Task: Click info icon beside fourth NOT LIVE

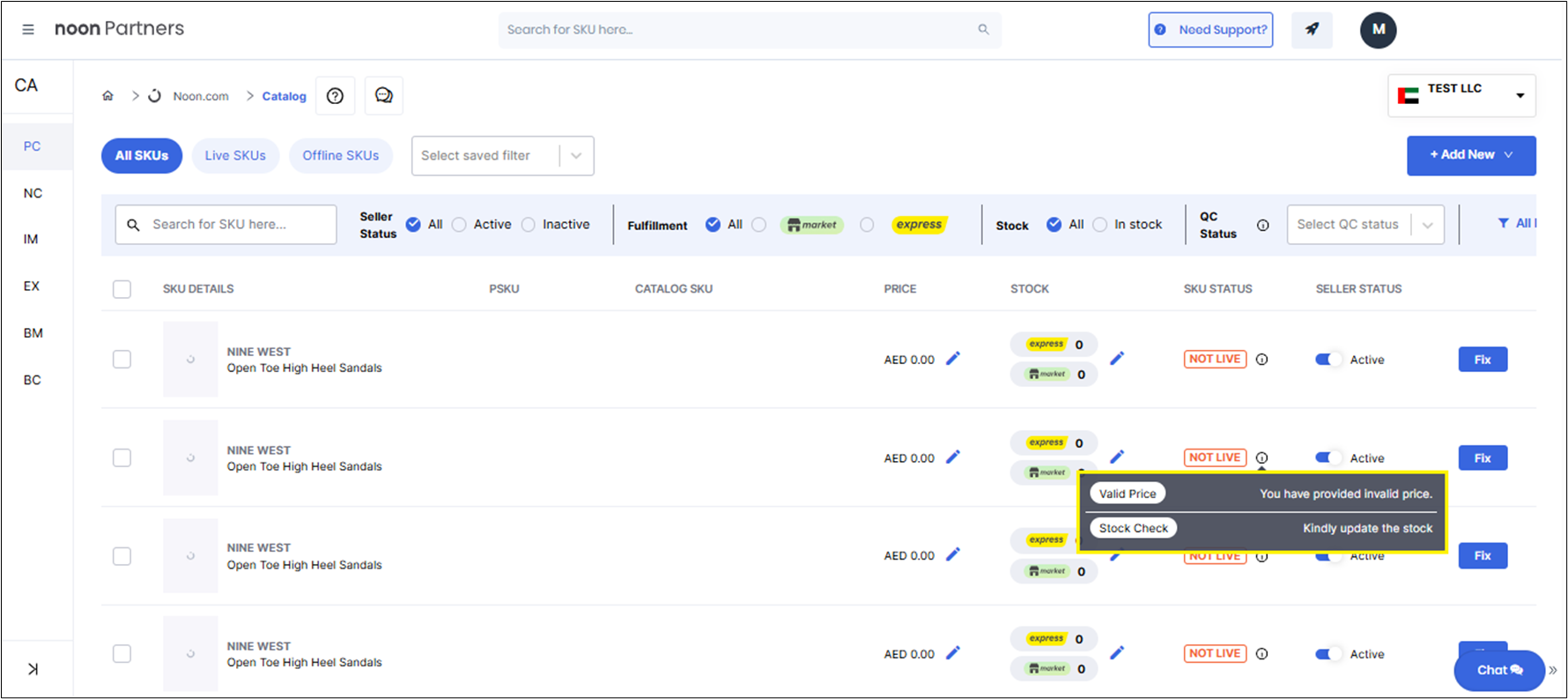Action: pos(1261,653)
